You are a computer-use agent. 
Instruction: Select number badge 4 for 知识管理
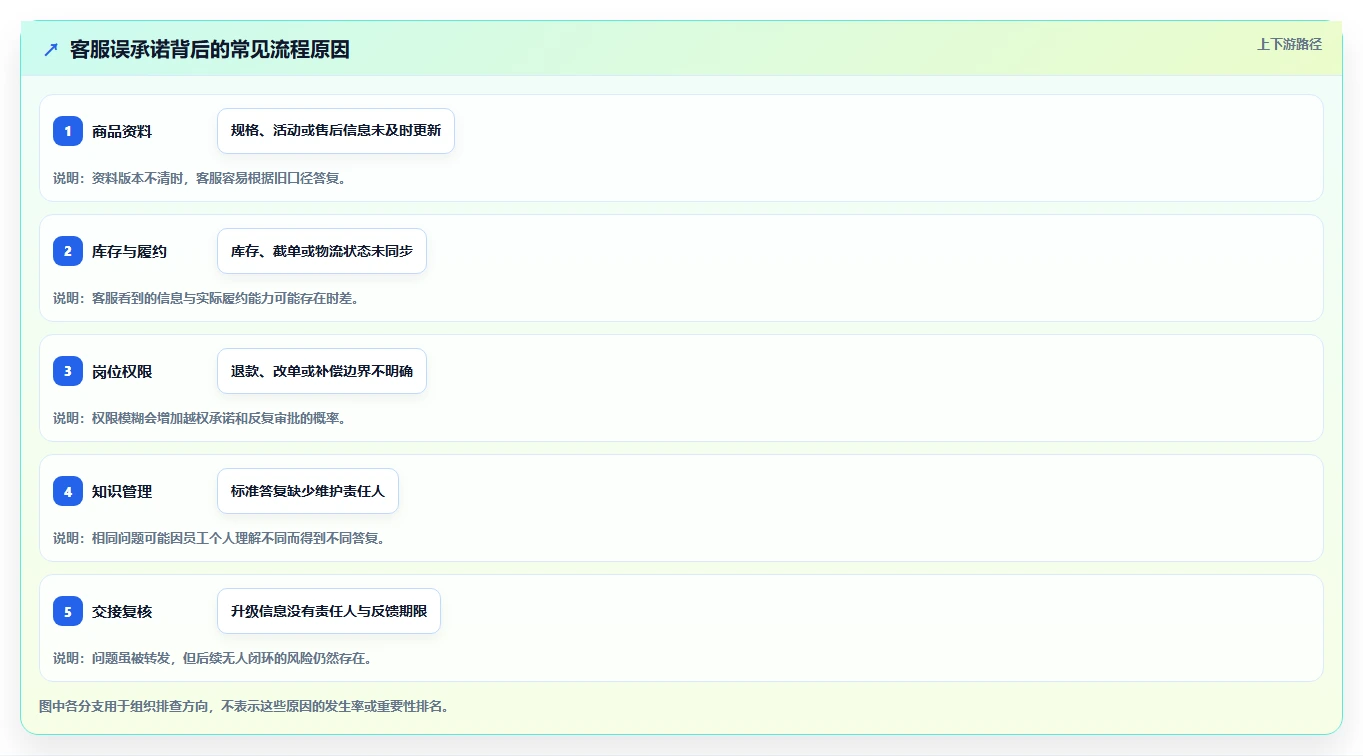point(68,491)
